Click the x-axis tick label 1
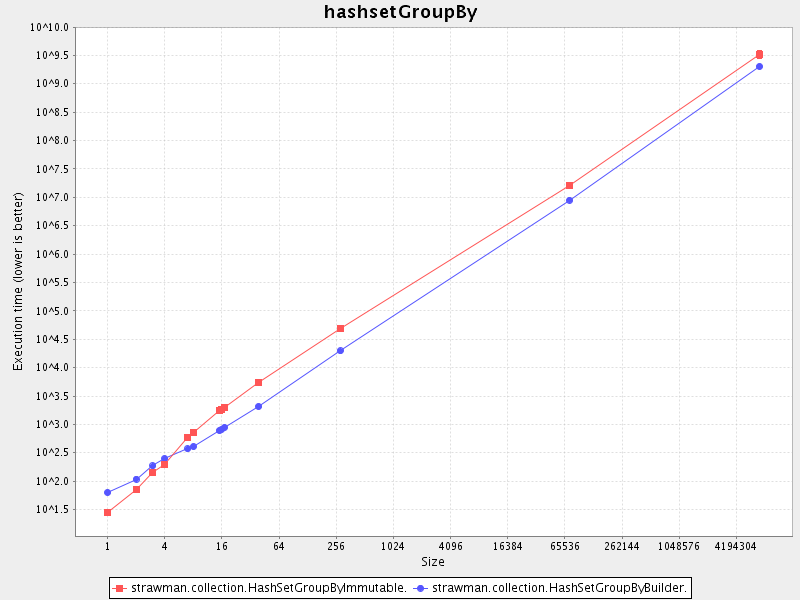This screenshot has height=600, width=800. (107, 546)
